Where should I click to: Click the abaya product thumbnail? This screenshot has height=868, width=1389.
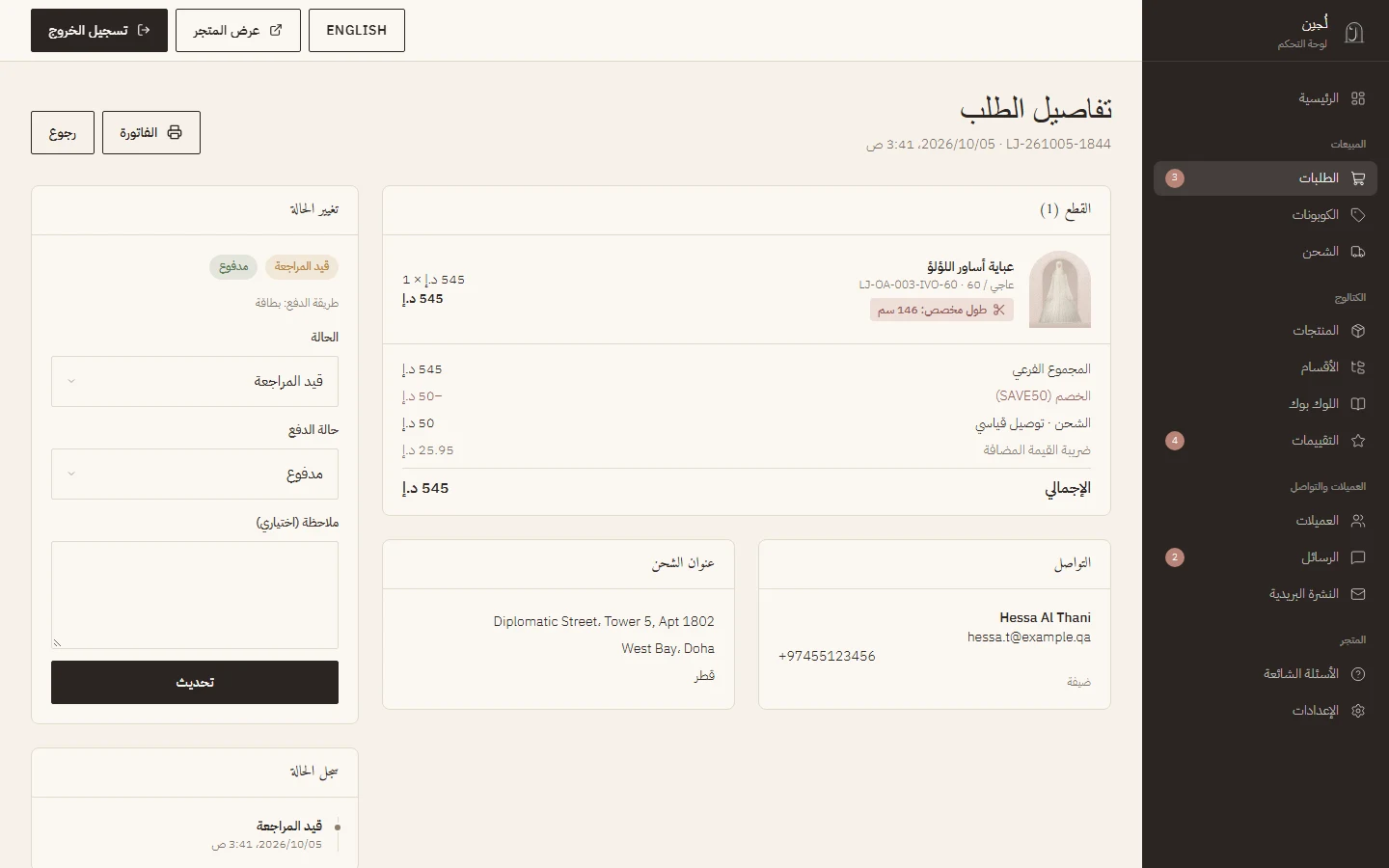click(1060, 289)
